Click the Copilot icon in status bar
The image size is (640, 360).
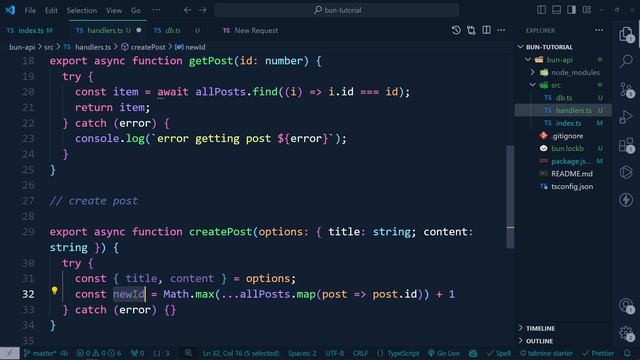coord(473,353)
